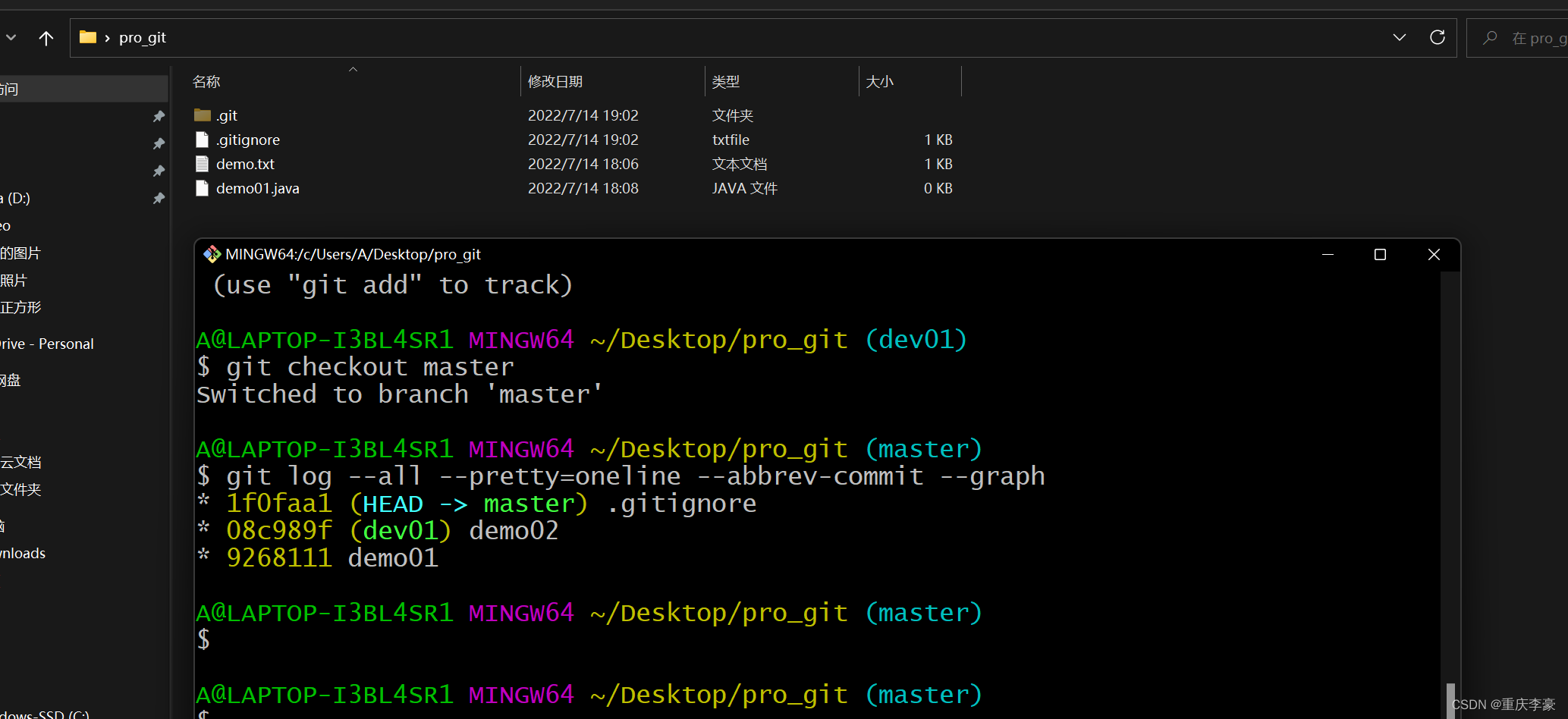This screenshot has width=1568, height=719.
Task: Minimize the MINGW64 terminal window
Action: tap(1328, 254)
